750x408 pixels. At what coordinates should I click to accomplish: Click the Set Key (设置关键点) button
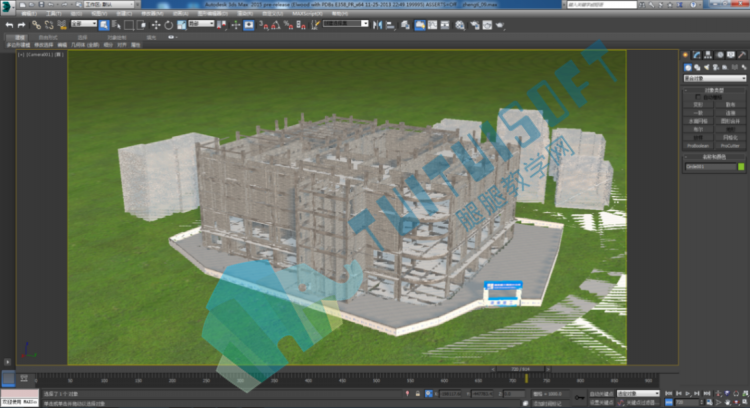(601, 402)
